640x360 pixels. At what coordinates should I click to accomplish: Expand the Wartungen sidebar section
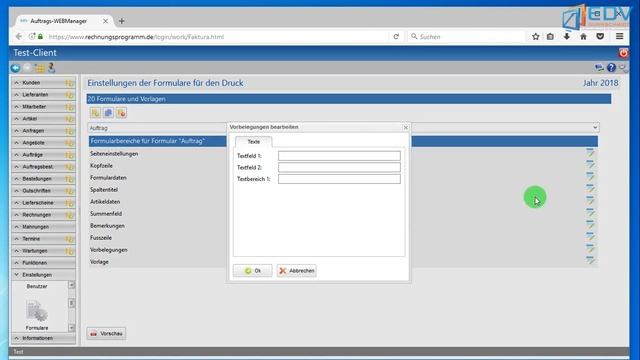(x=43, y=251)
